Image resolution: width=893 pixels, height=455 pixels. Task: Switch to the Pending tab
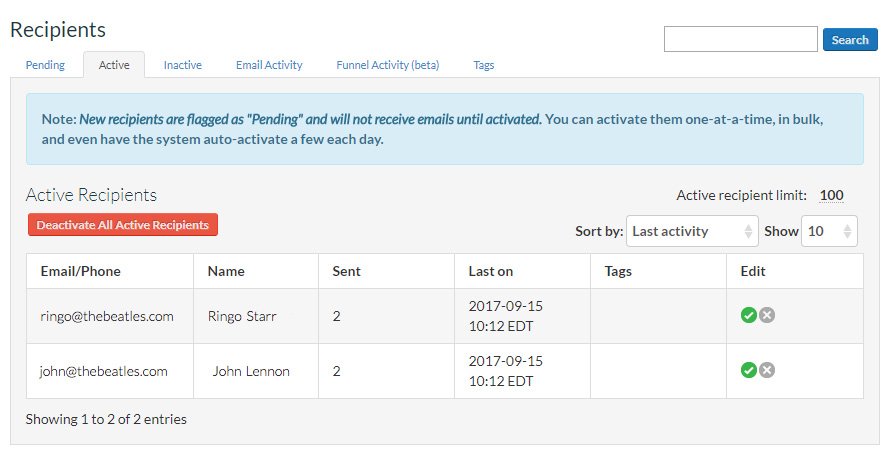pos(45,65)
